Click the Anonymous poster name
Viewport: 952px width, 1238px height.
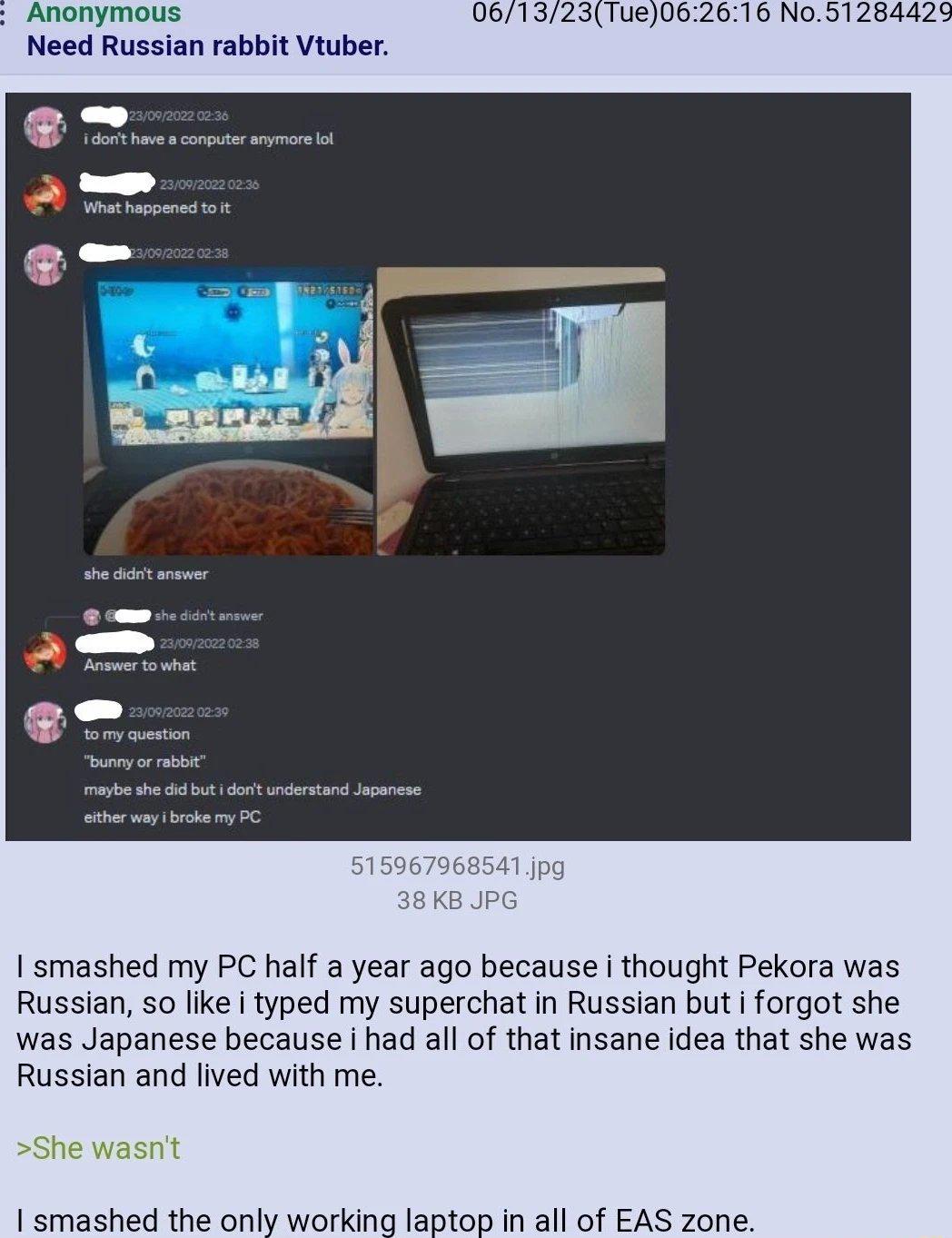104,13
